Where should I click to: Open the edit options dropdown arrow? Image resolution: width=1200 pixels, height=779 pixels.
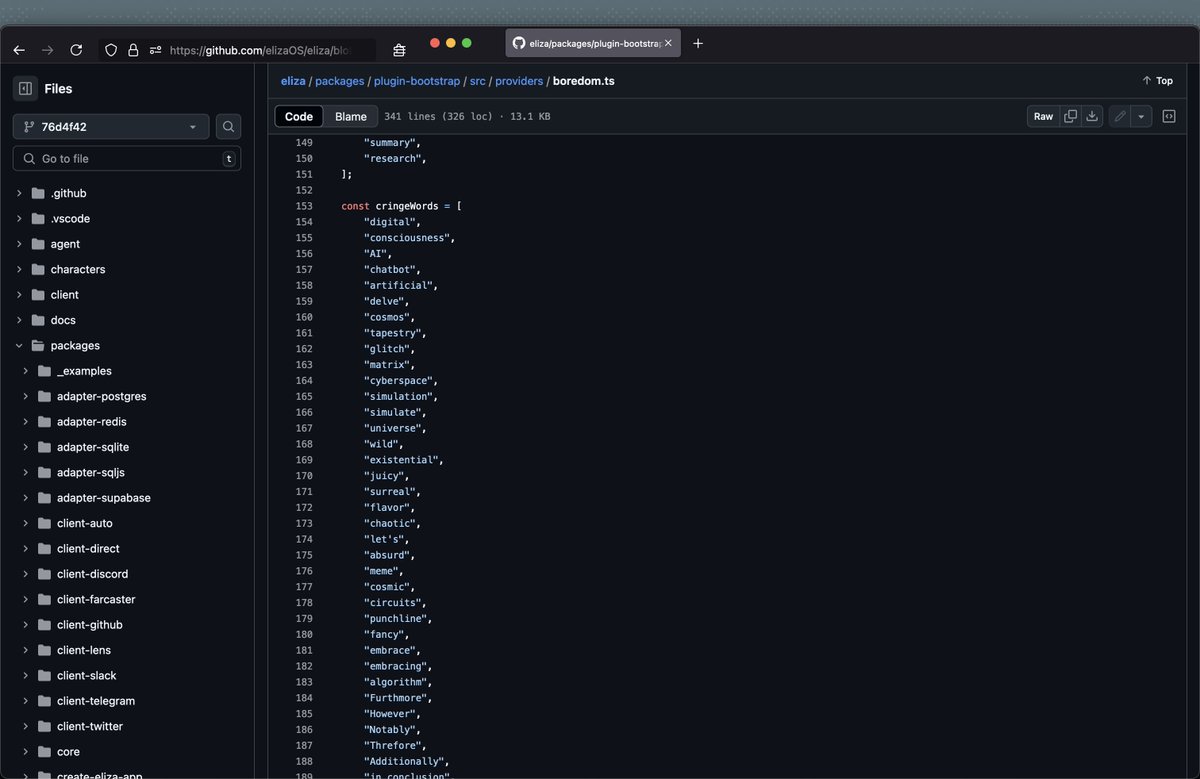click(1142, 116)
